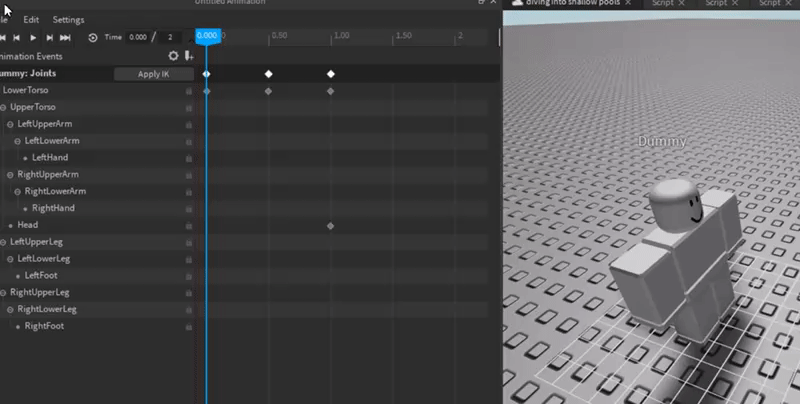The width and height of the screenshot is (800, 404).
Task: Collapse the LeftUpperLeg joint
Action: (3, 242)
